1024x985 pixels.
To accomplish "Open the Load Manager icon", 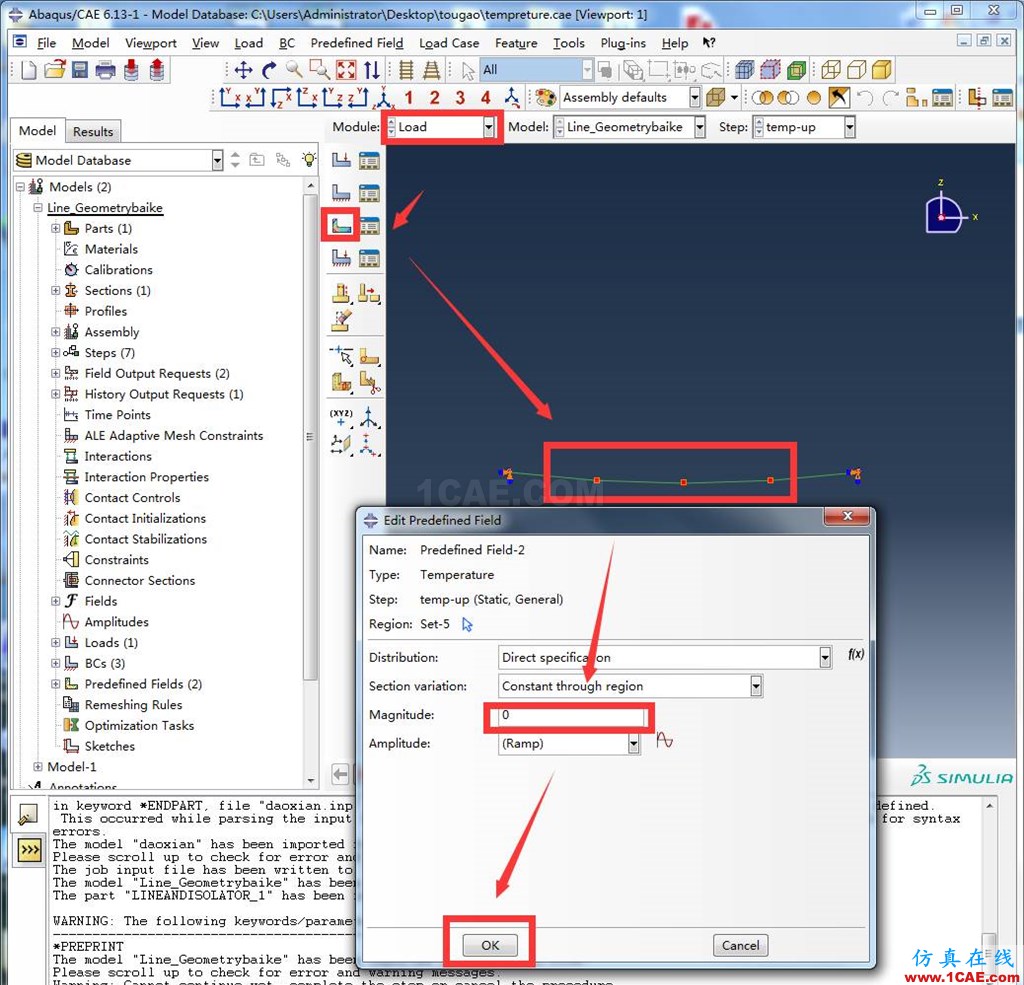I will click(x=369, y=160).
